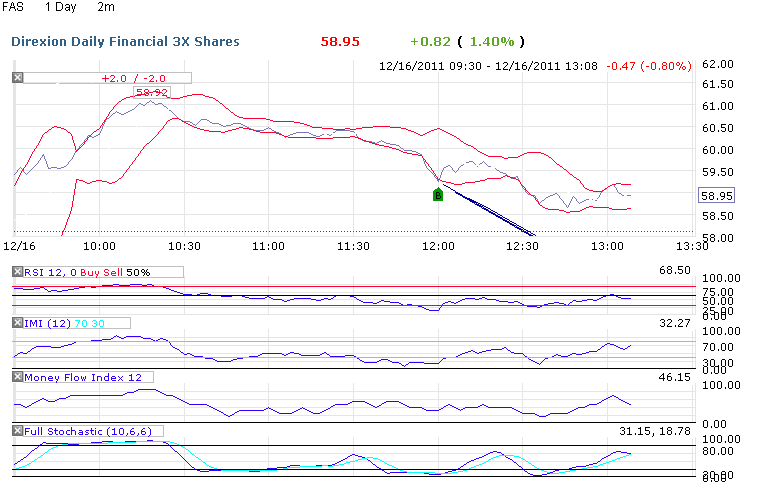Click the 11:00 time axis label

point(268,246)
